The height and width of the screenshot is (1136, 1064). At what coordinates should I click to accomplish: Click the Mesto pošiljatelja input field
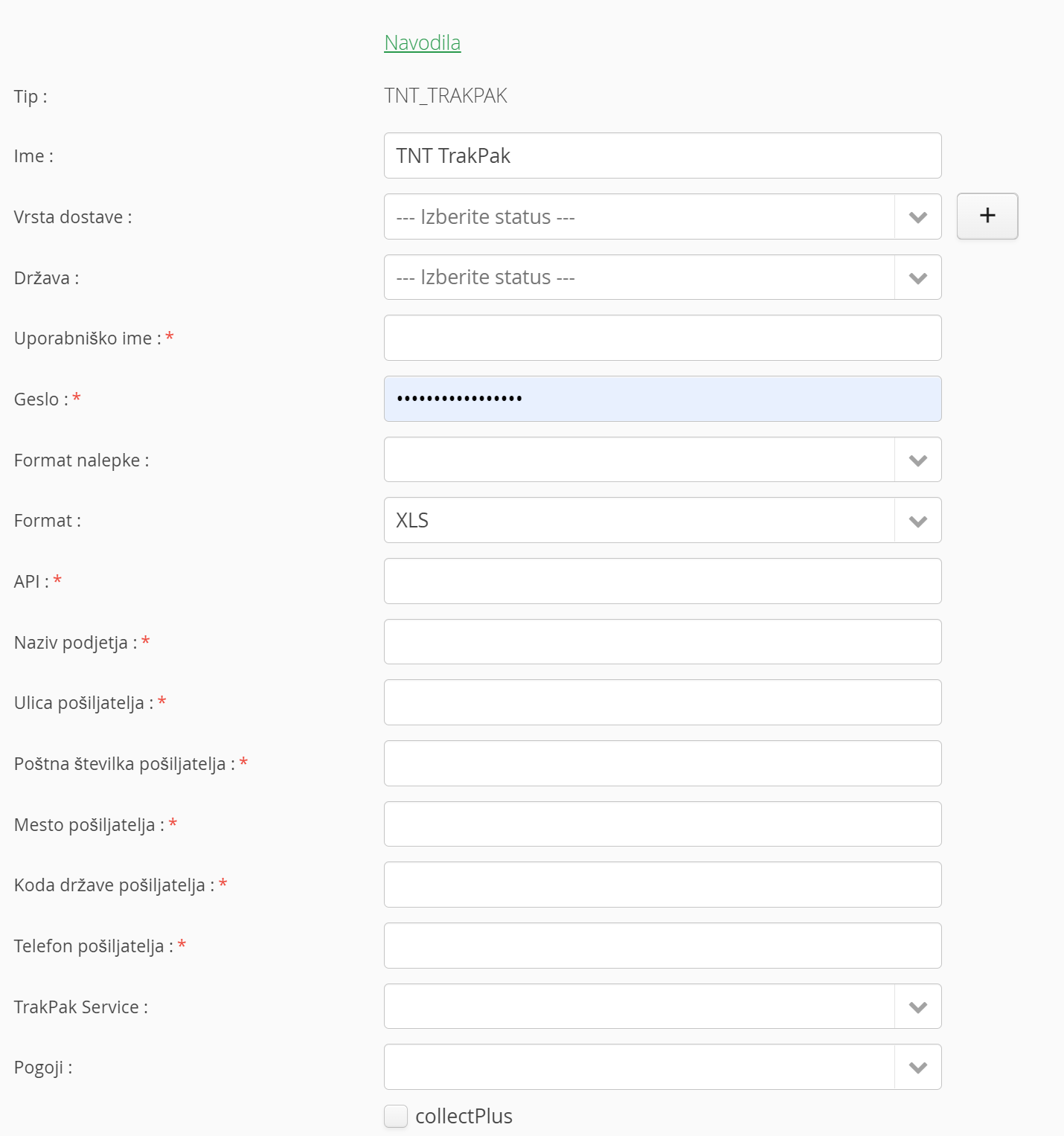click(x=662, y=824)
